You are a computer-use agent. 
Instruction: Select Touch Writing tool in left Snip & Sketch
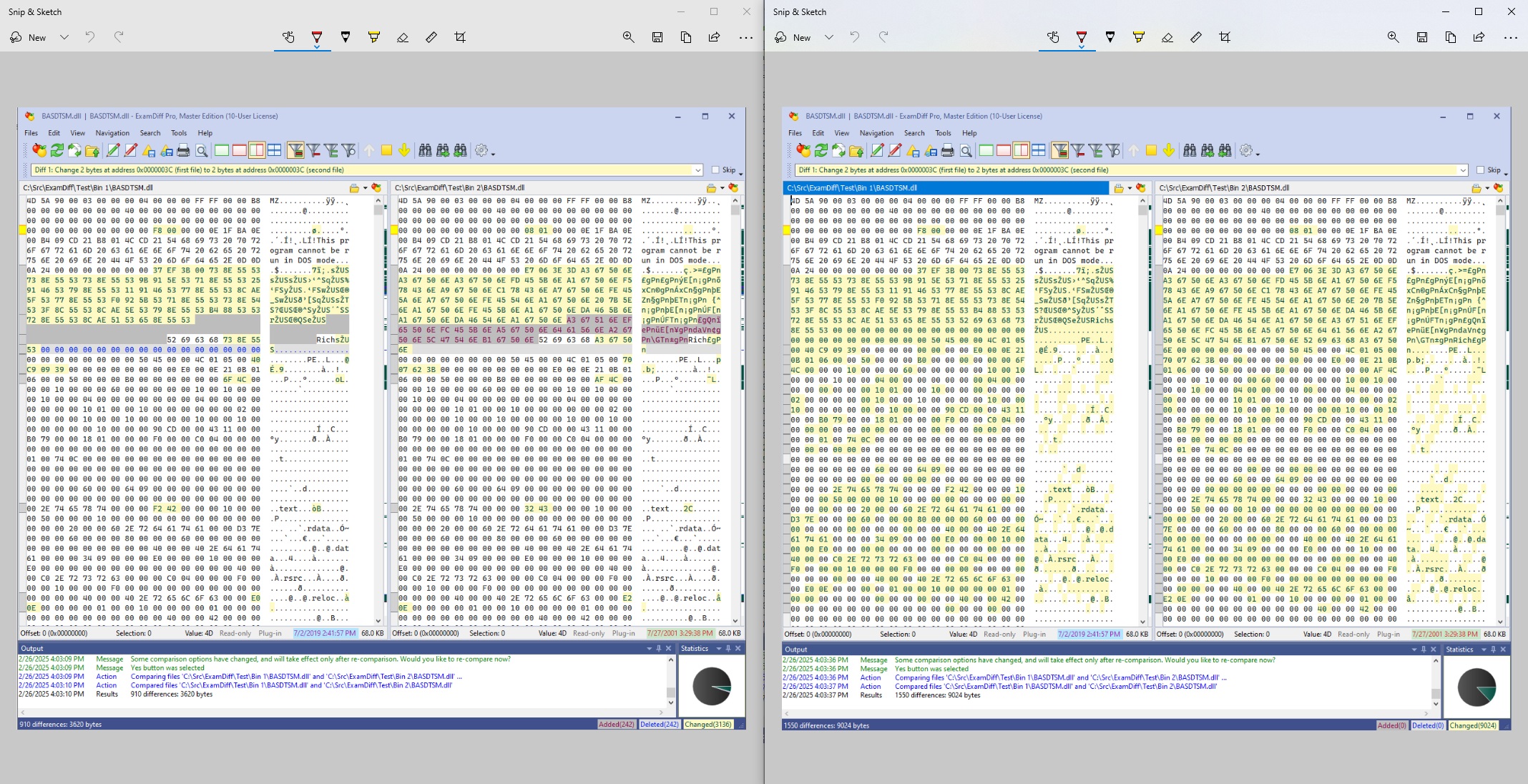click(x=288, y=37)
